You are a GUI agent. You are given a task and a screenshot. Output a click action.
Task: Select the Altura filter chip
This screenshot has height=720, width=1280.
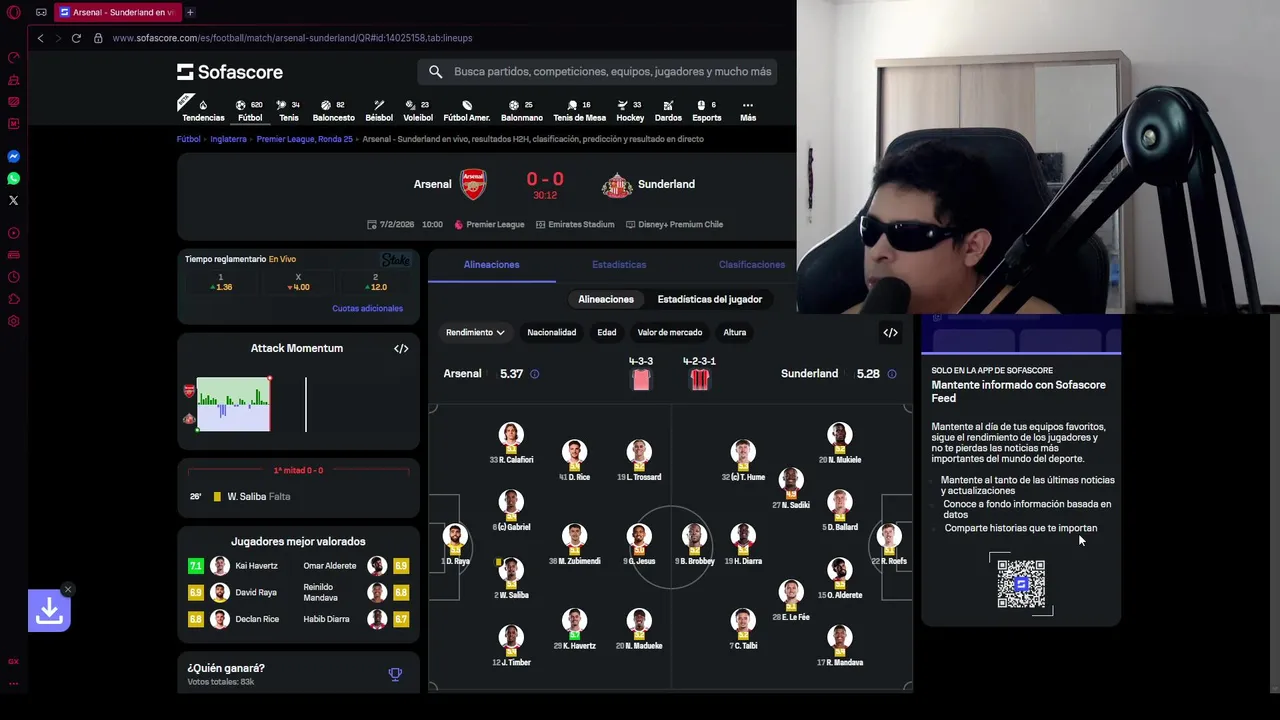735,332
